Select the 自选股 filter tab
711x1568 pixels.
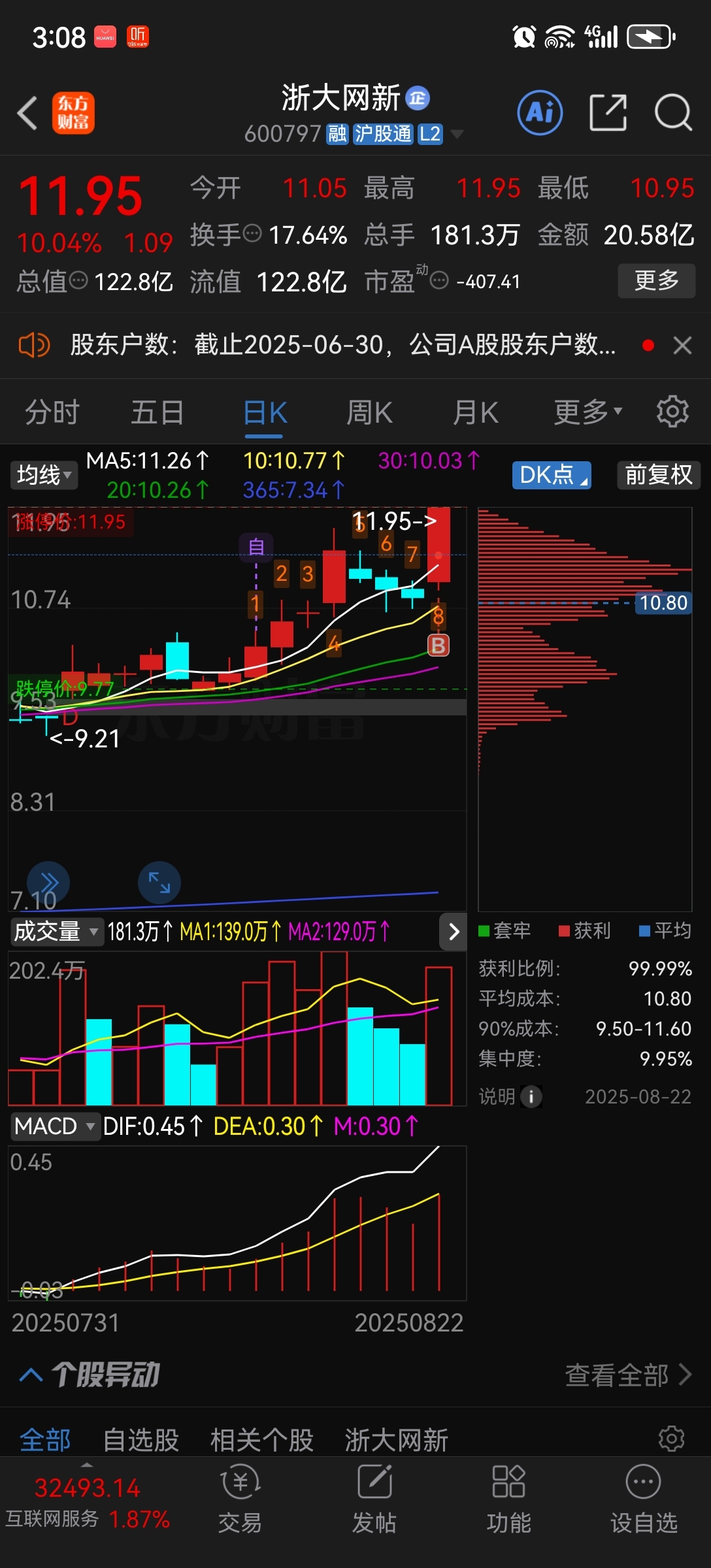click(141, 1440)
